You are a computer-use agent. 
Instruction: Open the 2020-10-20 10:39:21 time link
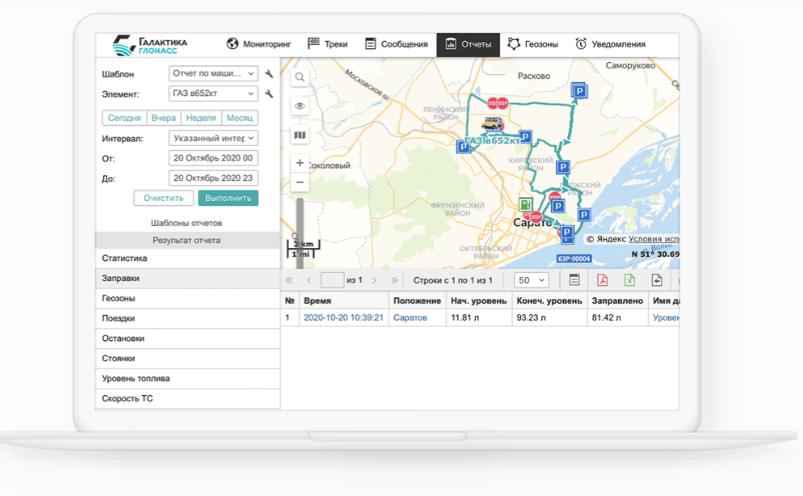pyautogui.click(x=343, y=318)
